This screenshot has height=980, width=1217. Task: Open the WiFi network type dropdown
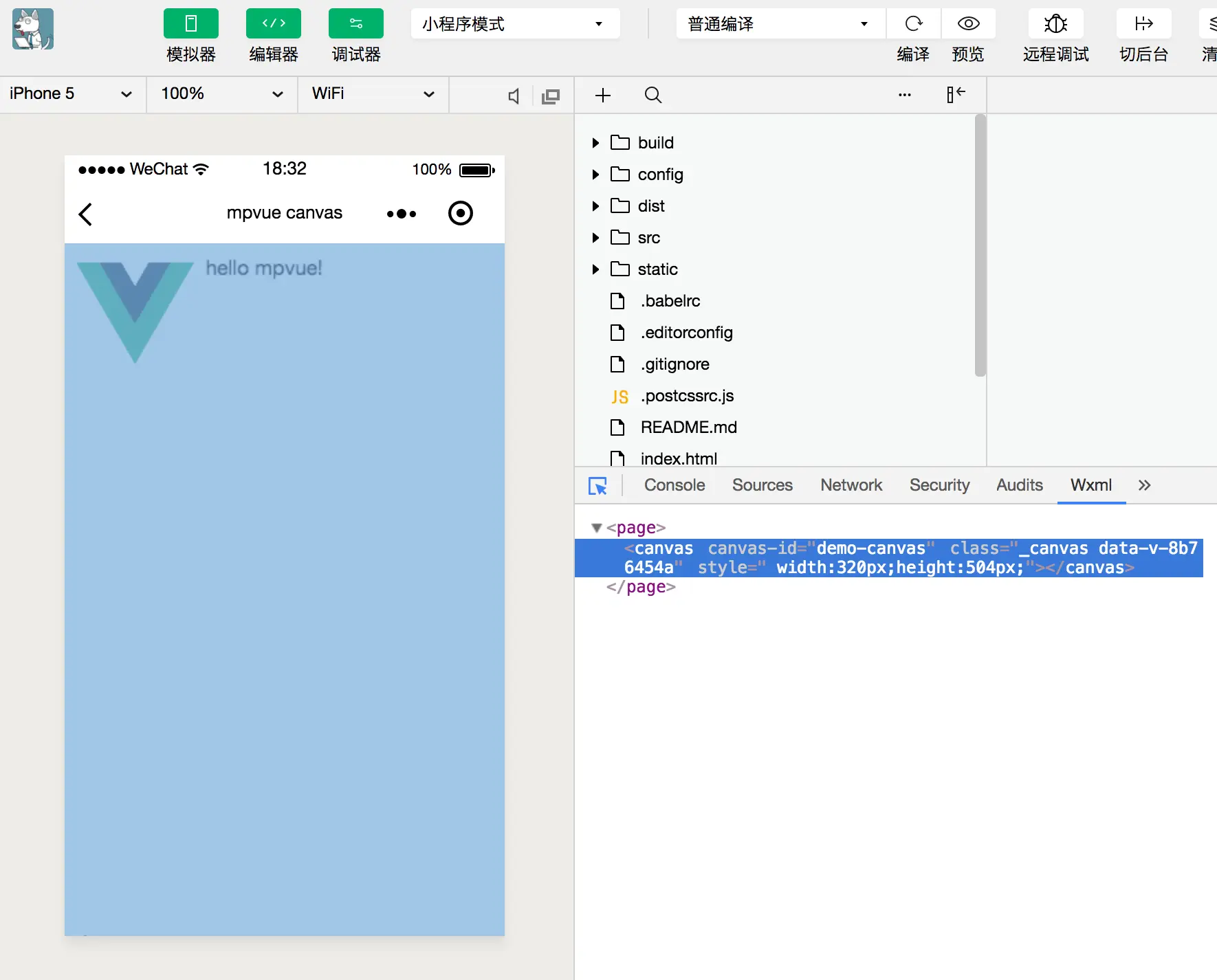[x=373, y=94]
